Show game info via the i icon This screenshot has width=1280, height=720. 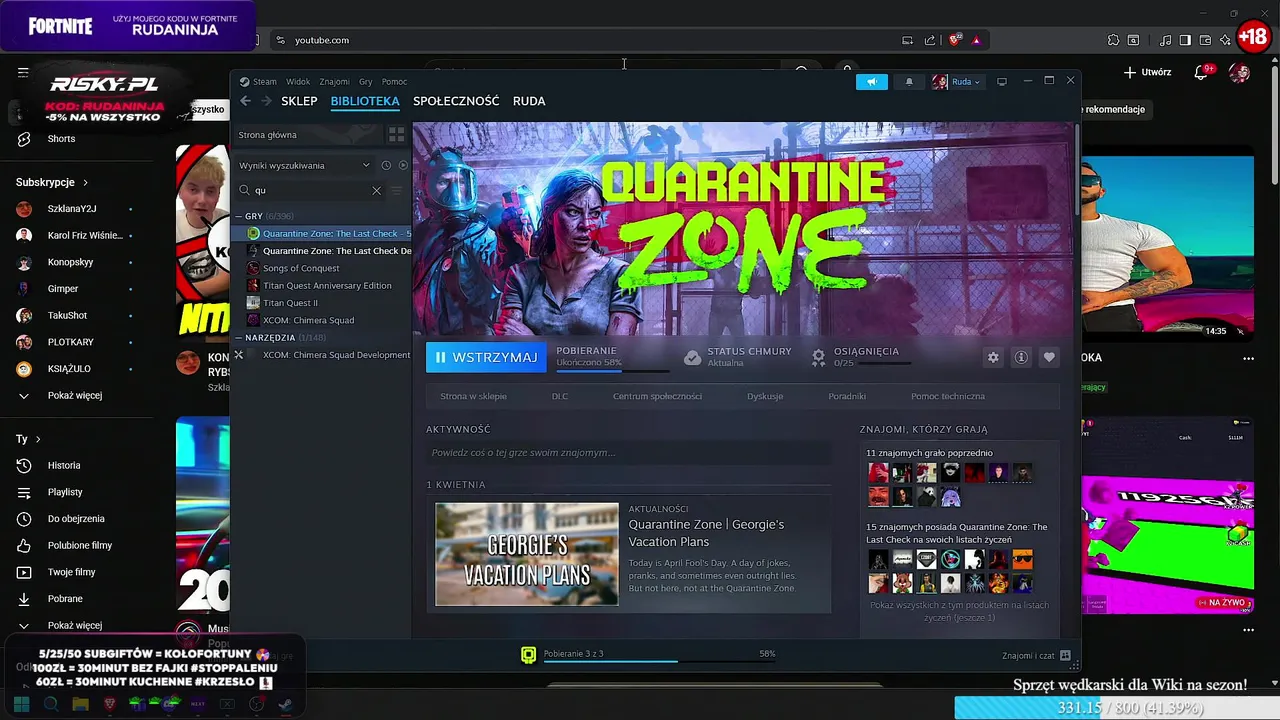tap(1021, 357)
